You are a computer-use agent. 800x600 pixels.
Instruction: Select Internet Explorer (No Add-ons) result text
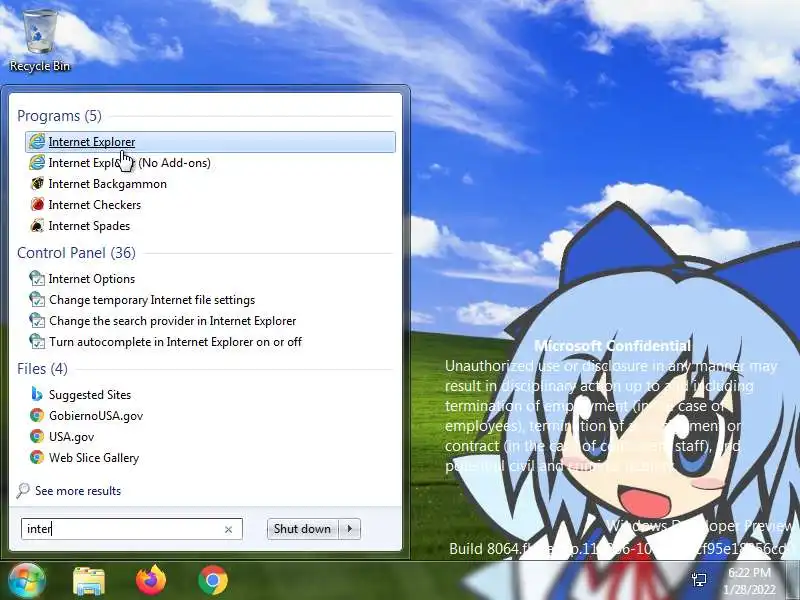point(130,163)
